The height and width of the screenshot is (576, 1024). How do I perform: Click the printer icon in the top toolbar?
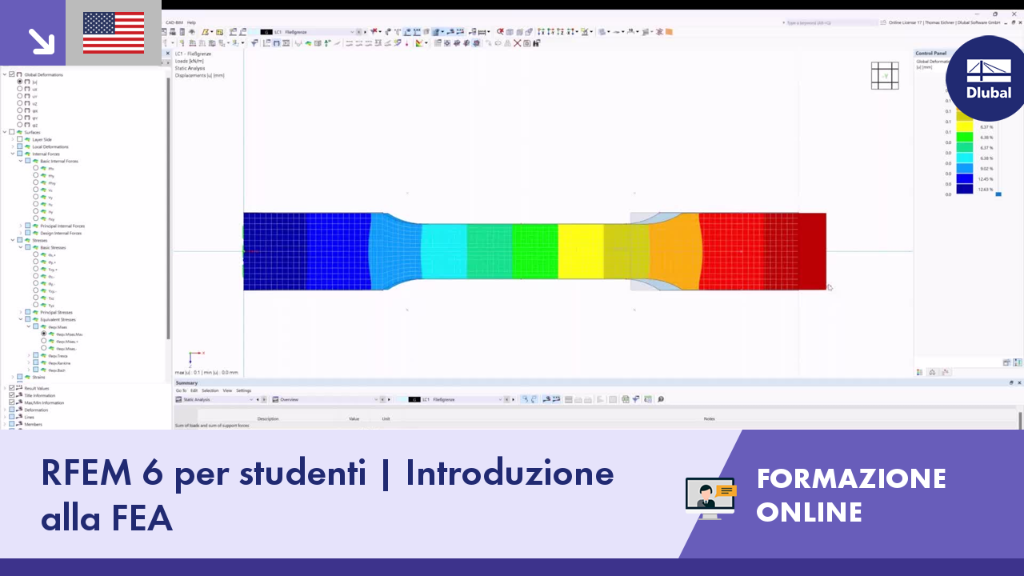tap(172, 31)
